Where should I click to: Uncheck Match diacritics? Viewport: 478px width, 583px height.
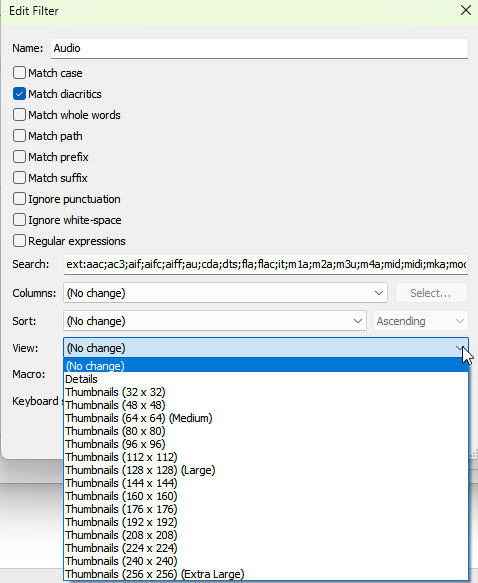[x=19, y=94]
